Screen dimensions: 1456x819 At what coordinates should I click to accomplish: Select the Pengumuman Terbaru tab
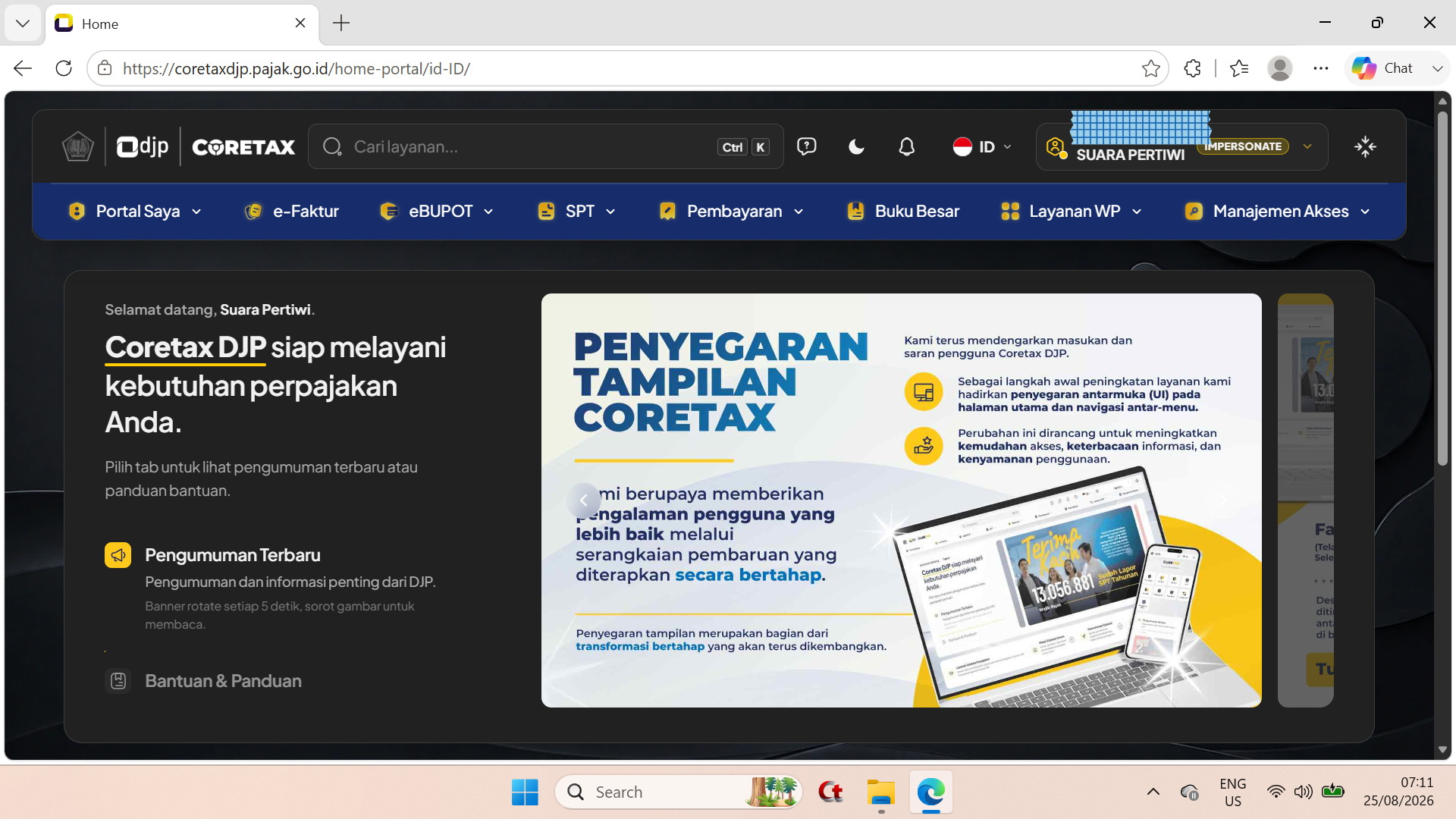point(232,555)
